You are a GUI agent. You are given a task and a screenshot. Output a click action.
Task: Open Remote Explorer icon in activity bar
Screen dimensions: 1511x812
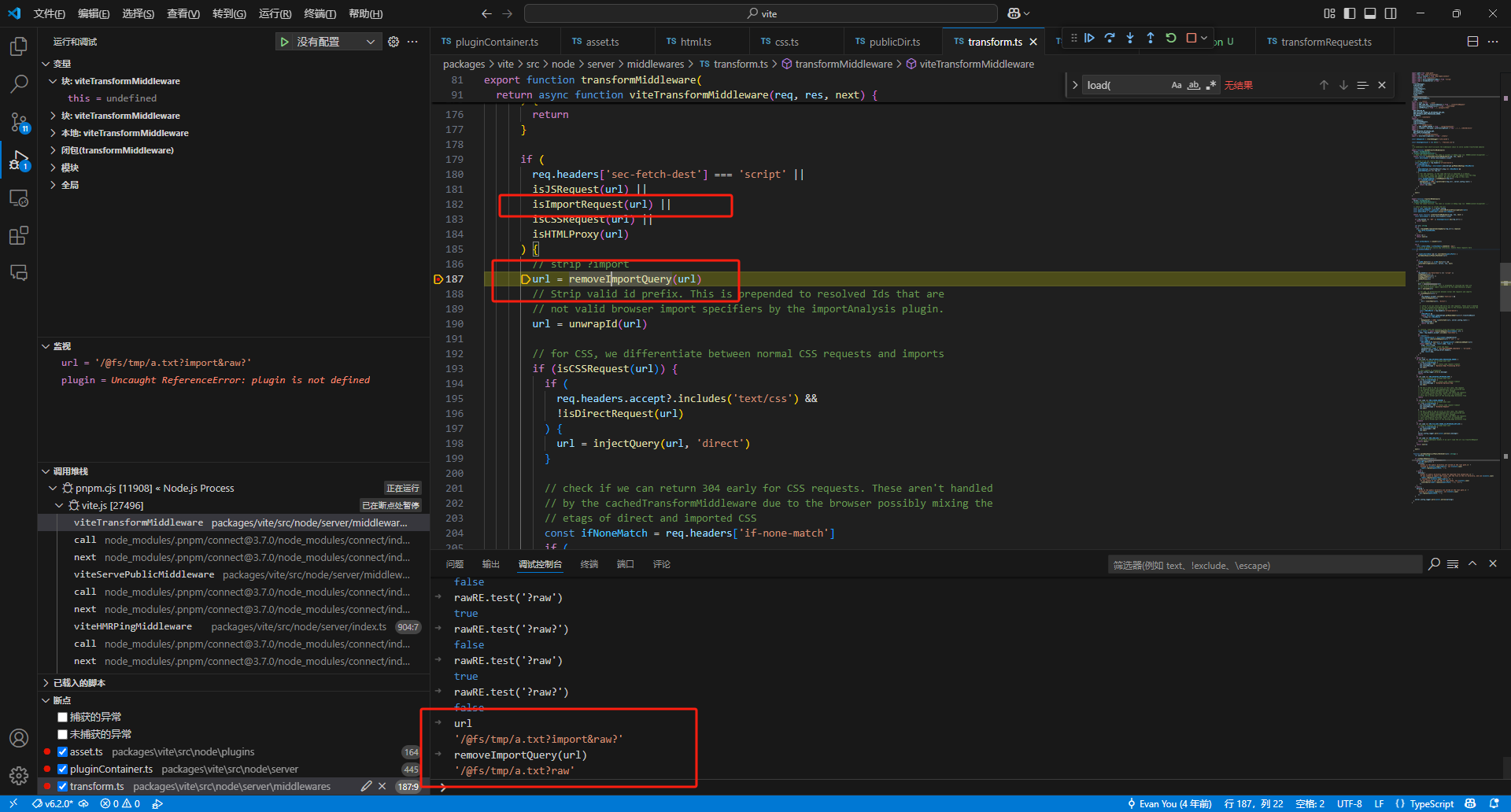pos(19,198)
